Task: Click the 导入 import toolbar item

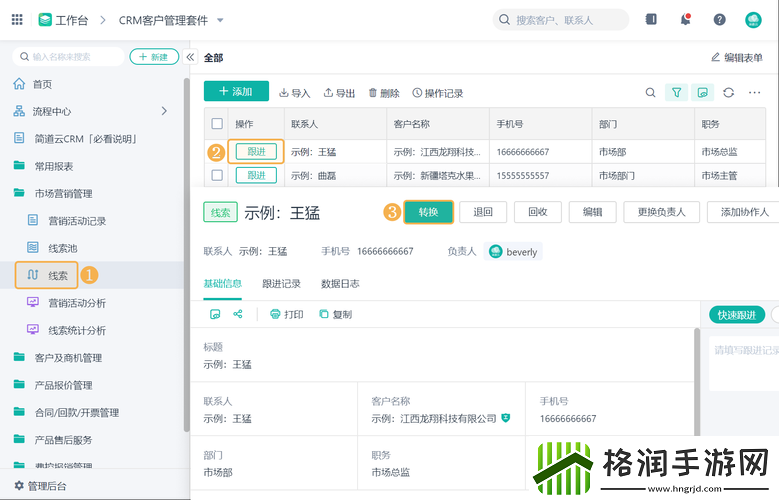Action: (x=295, y=93)
